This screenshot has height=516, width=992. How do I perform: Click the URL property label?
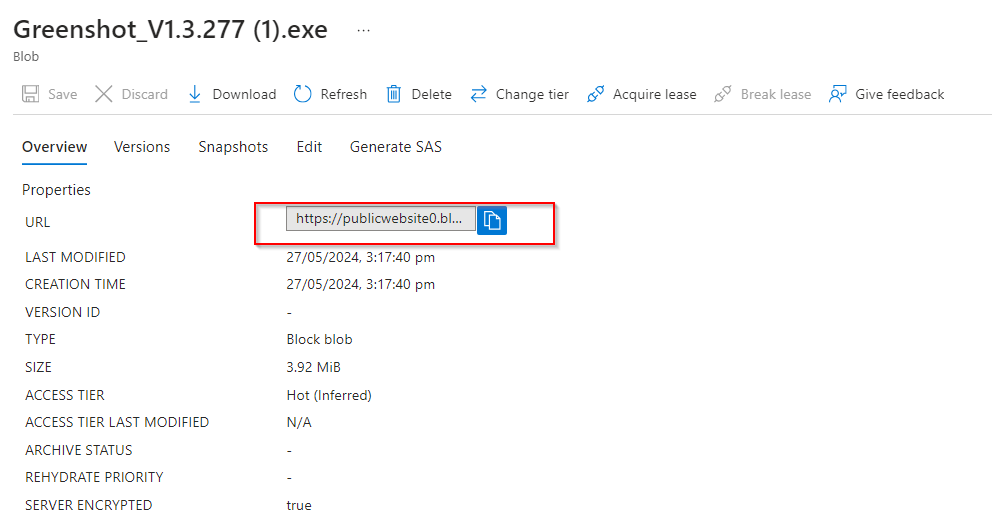(x=37, y=223)
